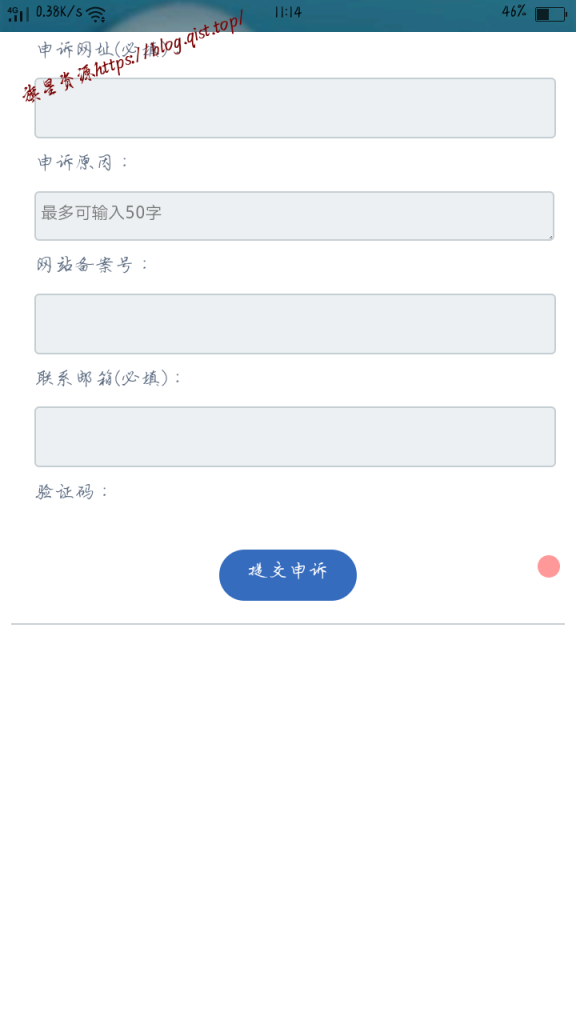This screenshot has width=576, height=1024.
Task: Click the horizontal divider below the submit button
Action: click(288, 623)
